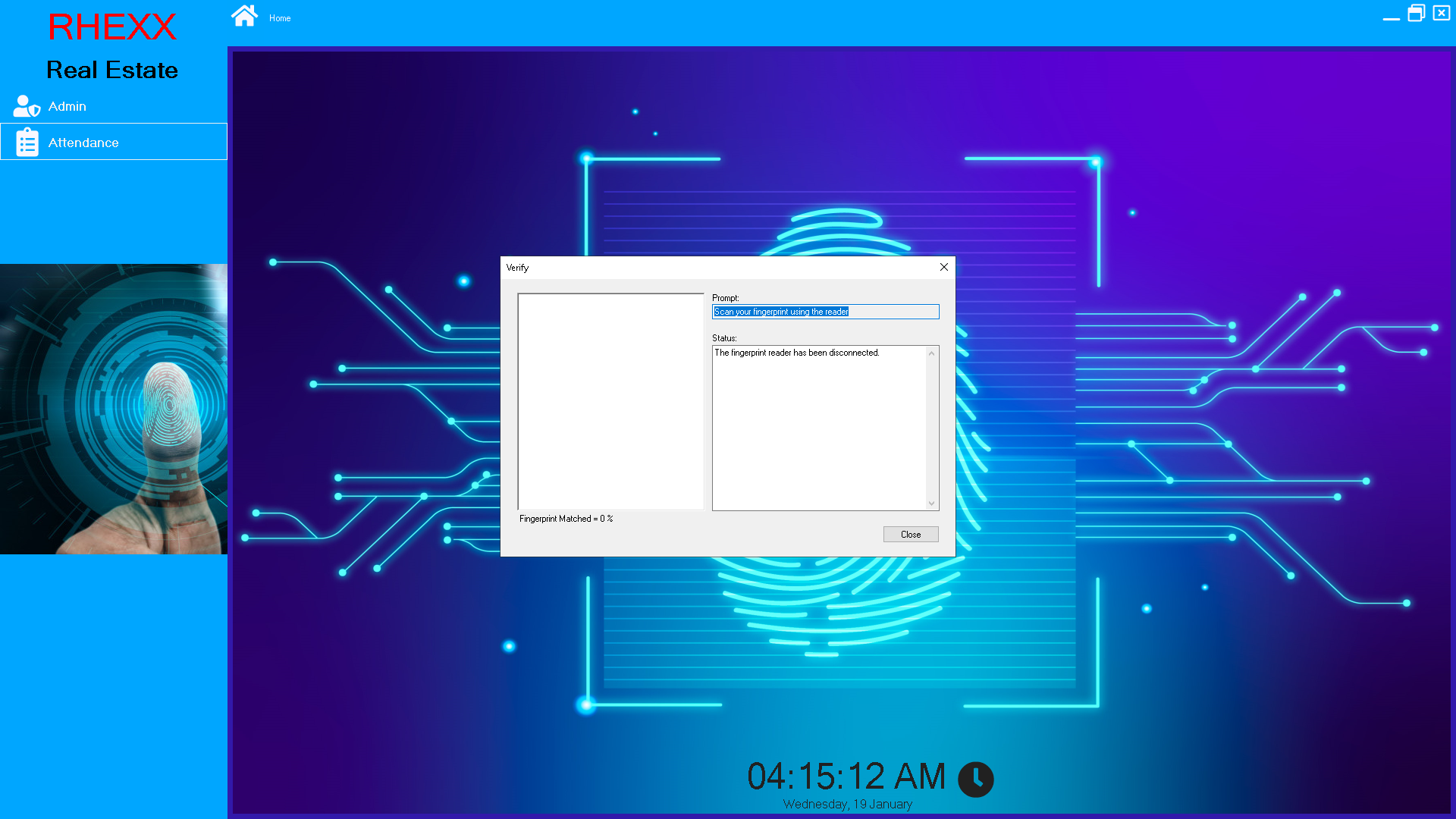Click the clock icon beside the time
The image size is (1456, 819).
tap(975, 779)
